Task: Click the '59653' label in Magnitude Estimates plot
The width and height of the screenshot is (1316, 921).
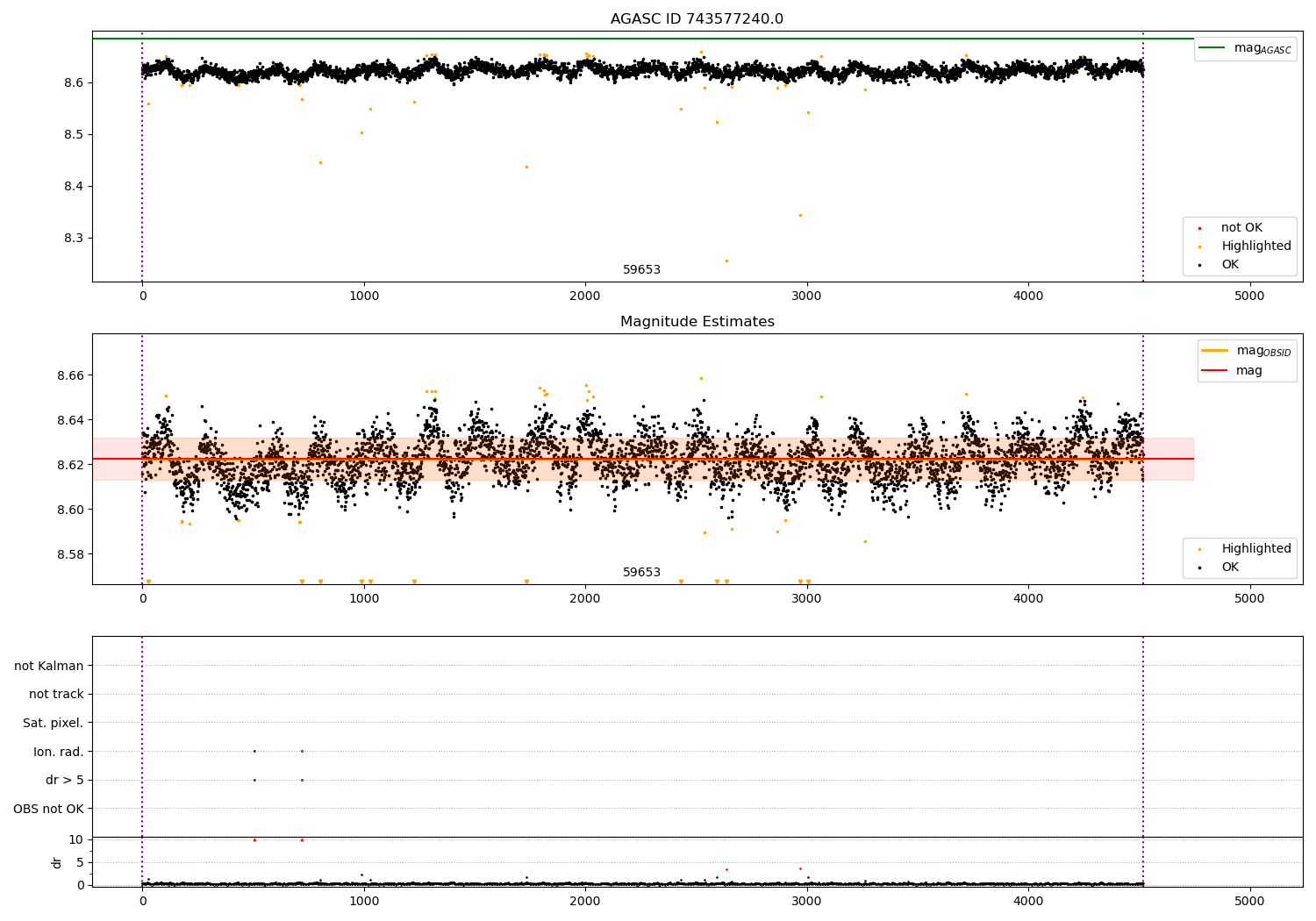Action: pyautogui.click(x=641, y=573)
